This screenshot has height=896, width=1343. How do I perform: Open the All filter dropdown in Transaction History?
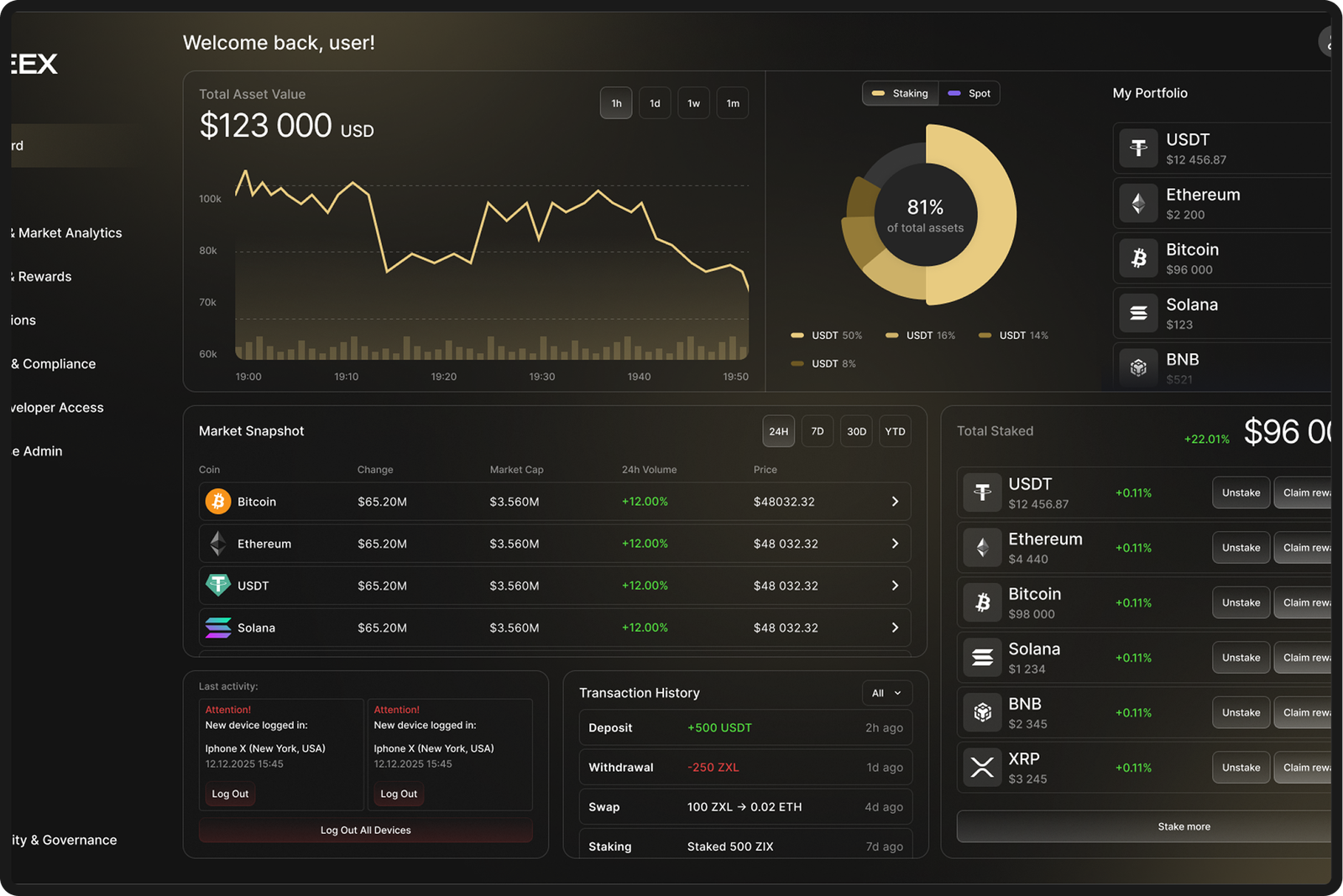tap(886, 693)
